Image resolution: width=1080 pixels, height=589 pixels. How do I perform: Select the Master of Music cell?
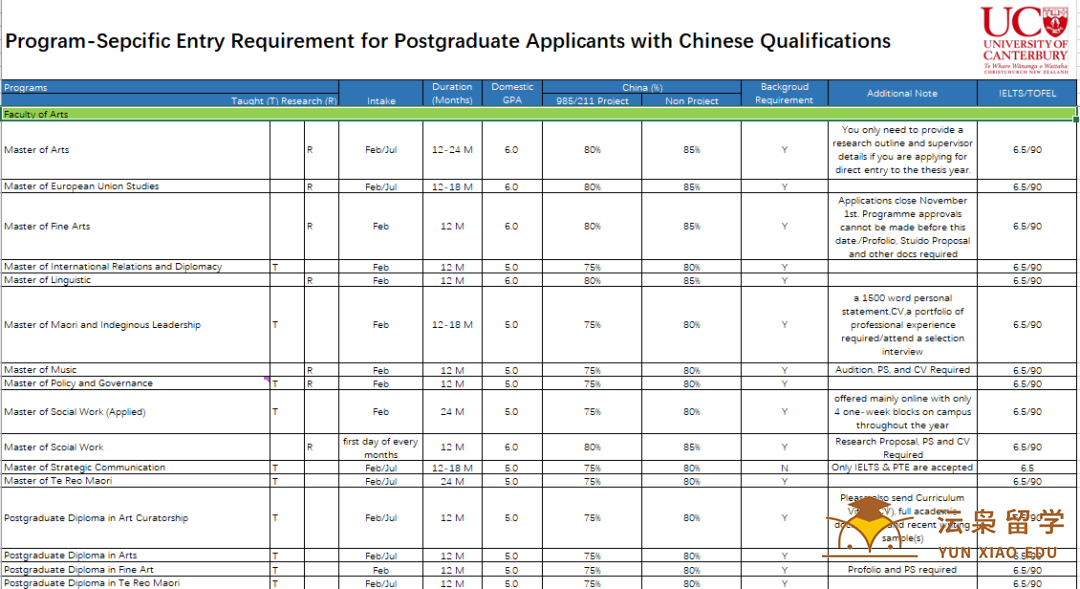tap(136, 370)
